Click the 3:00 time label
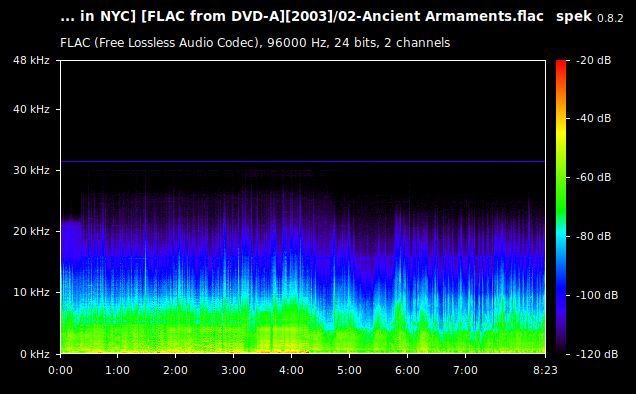 pos(233,370)
